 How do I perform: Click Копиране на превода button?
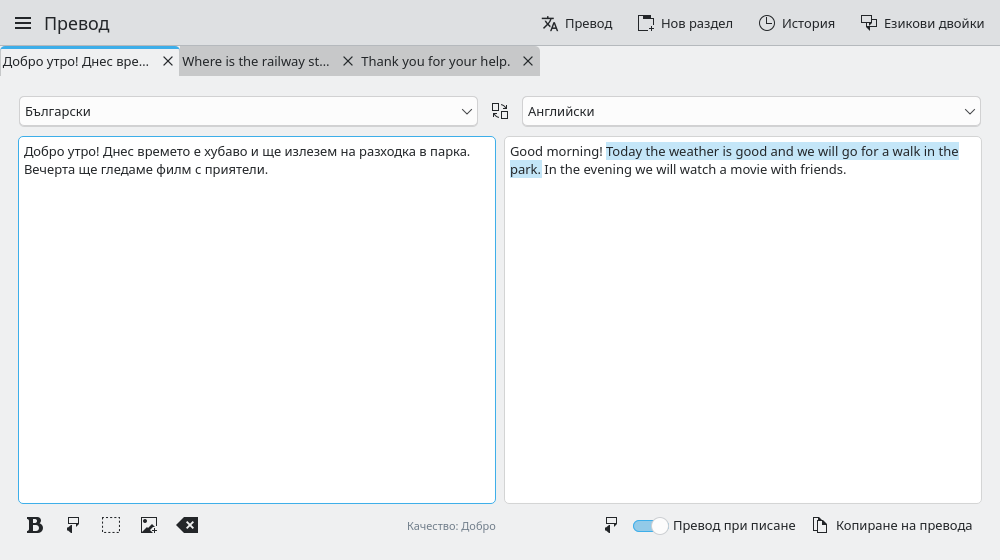pyautogui.click(x=892, y=526)
